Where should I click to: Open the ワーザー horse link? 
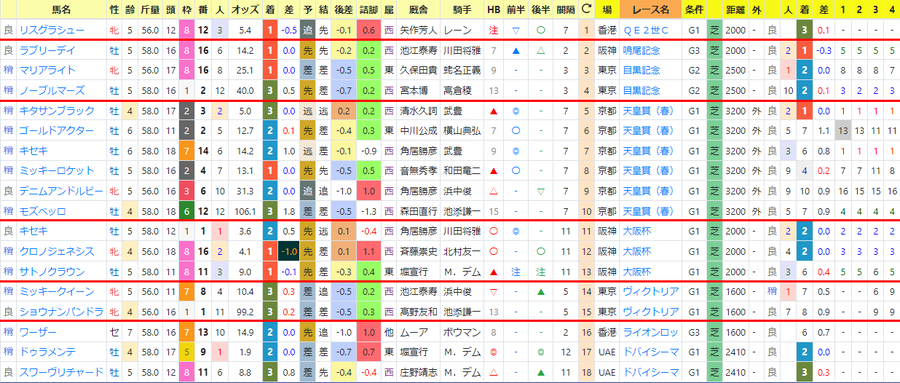point(38,332)
